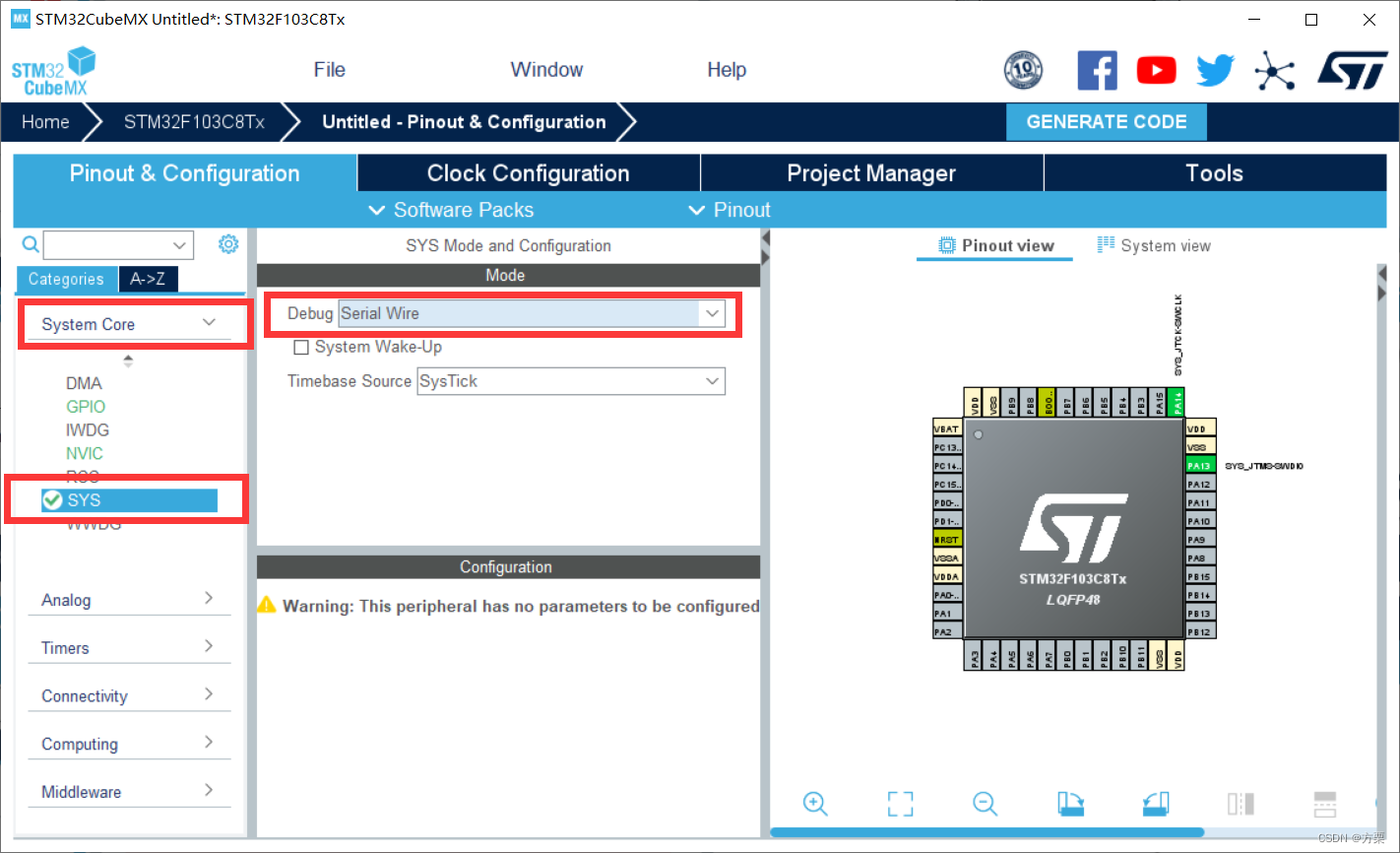Select the PB15 pin on chip
Viewport: 1400px width, 853px height.
coord(1199,576)
